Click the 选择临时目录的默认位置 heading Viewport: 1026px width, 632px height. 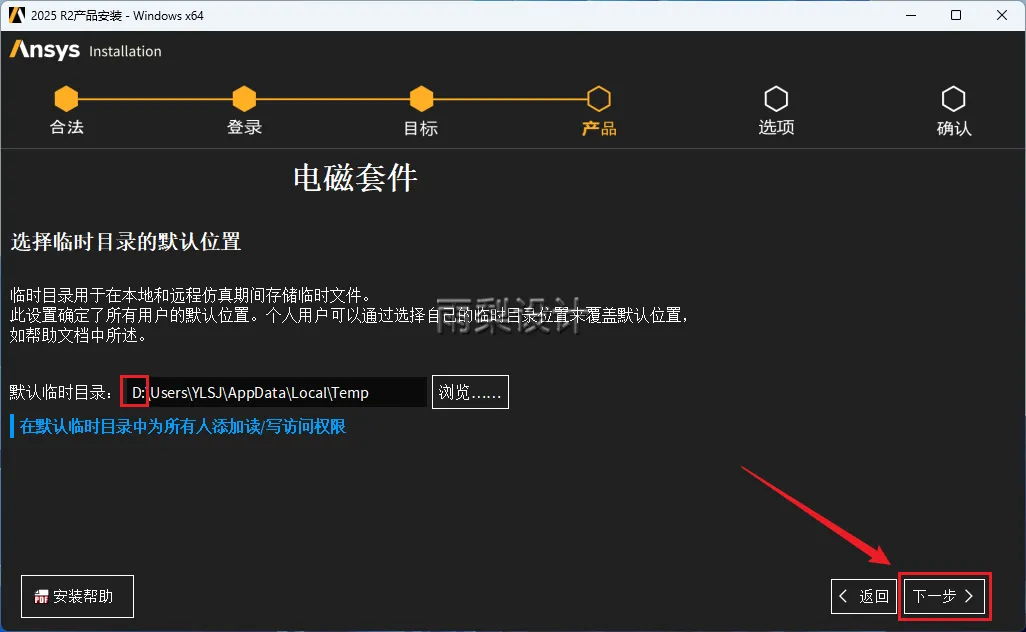click(126, 241)
